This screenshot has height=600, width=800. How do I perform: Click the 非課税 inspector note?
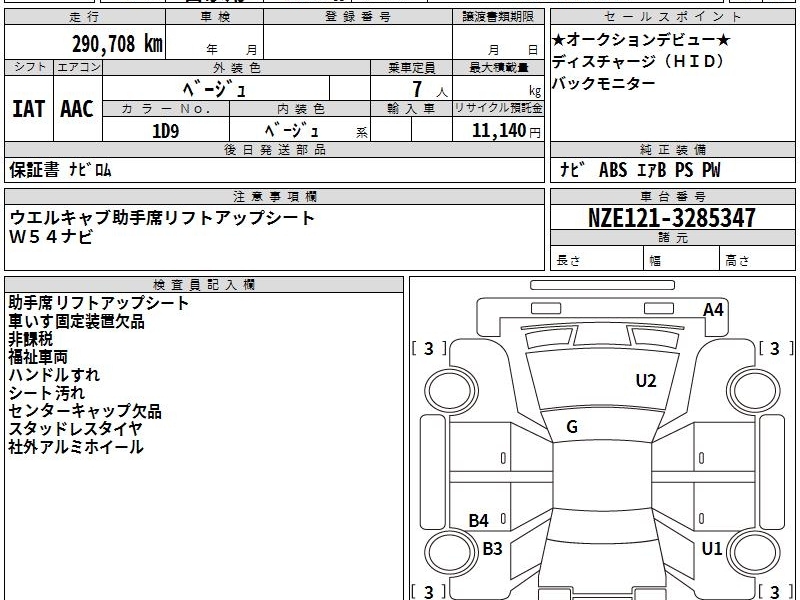(x=31, y=339)
